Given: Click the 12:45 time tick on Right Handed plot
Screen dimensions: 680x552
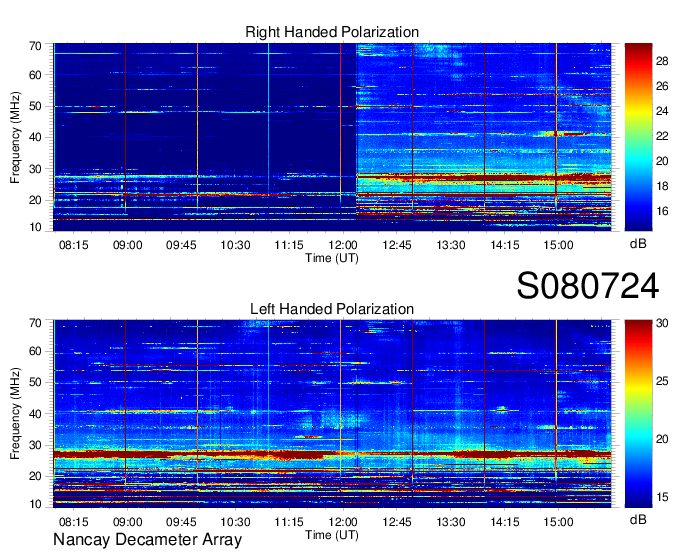Looking at the screenshot, I should tap(397, 245).
